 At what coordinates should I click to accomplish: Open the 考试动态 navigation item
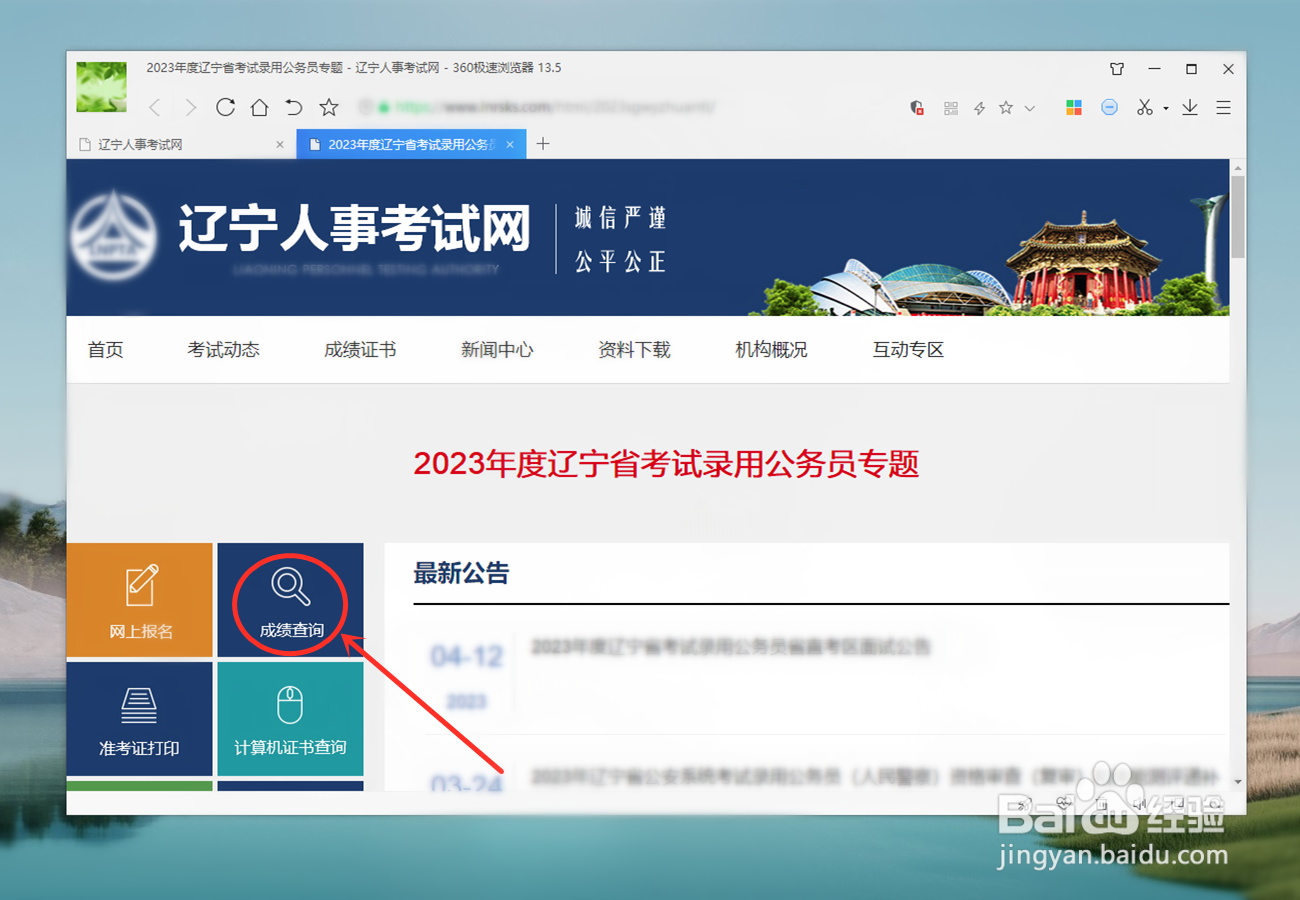(x=224, y=350)
